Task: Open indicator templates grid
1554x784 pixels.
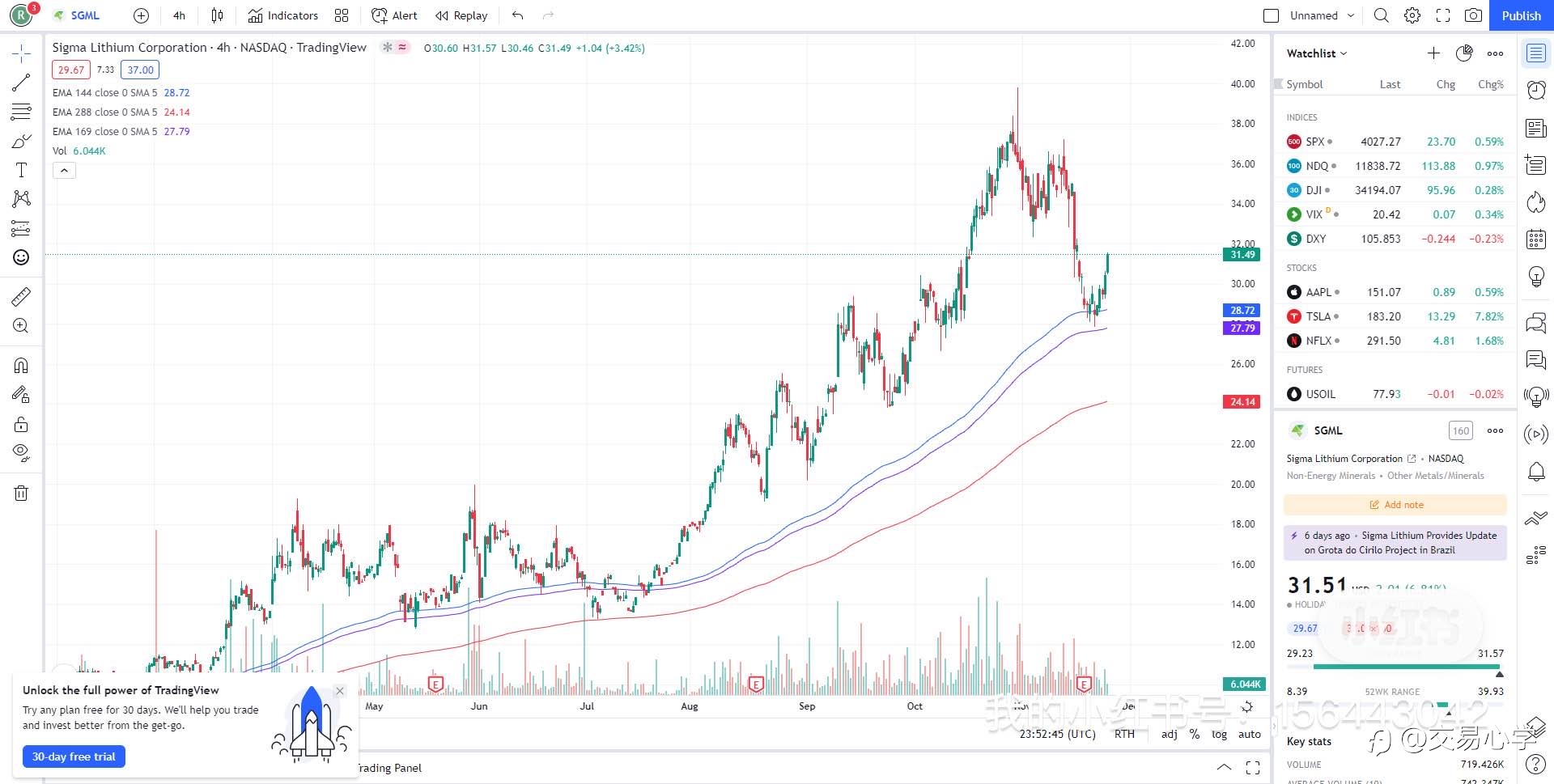Action: coord(342,15)
